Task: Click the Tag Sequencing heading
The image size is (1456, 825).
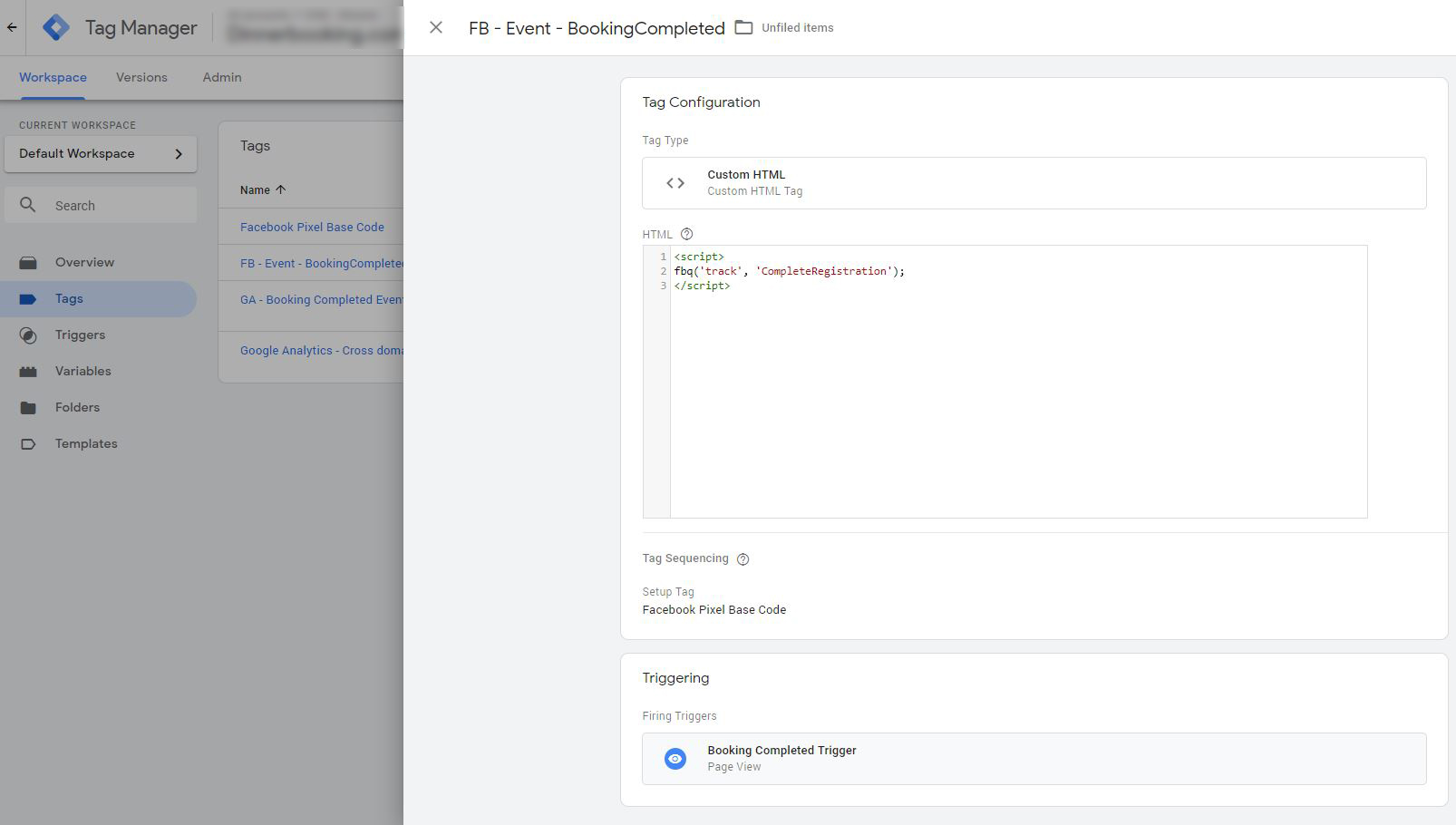Action: [x=685, y=558]
